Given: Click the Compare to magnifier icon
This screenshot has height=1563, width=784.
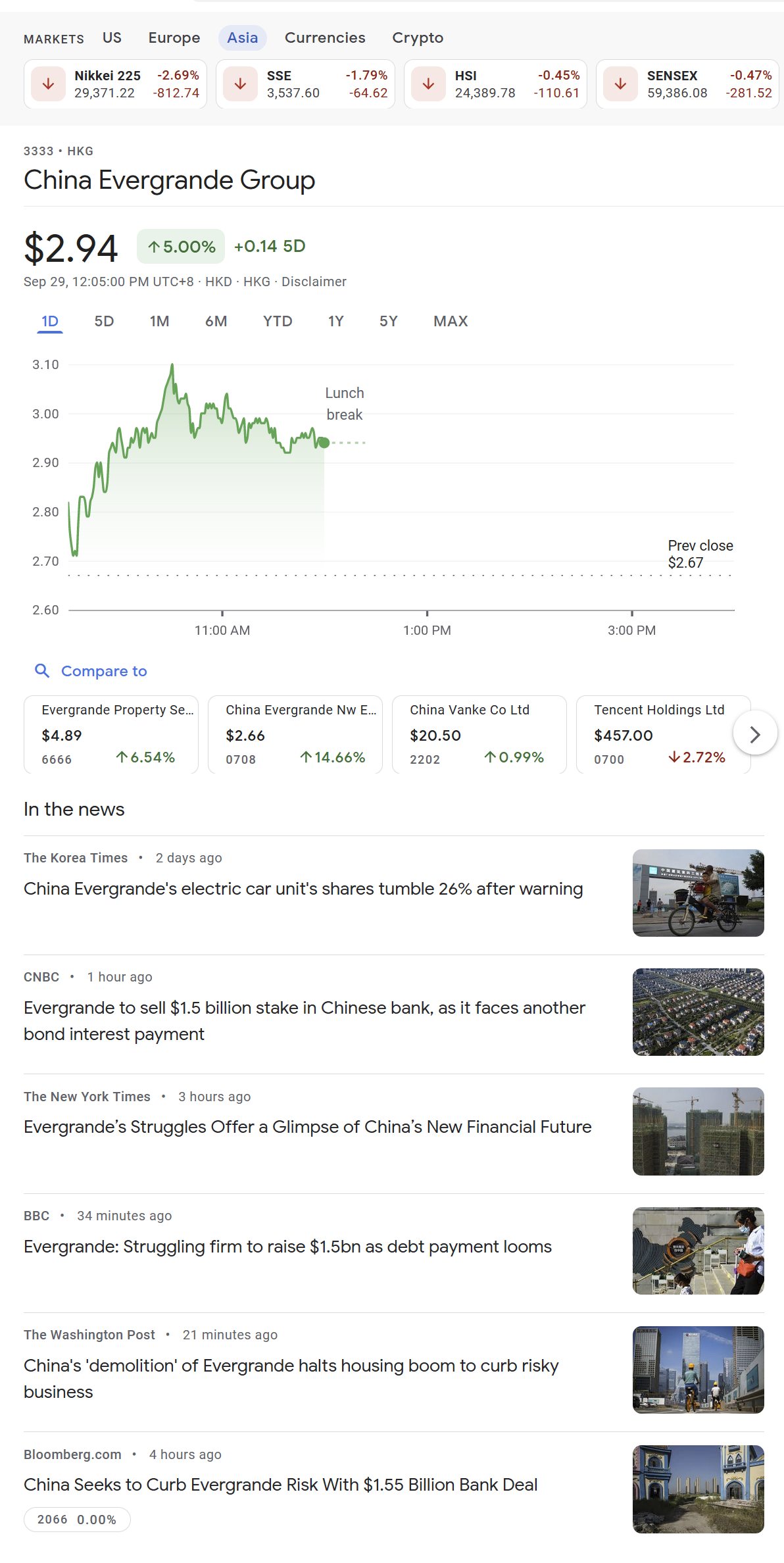Looking at the screenshot, I should (42, 670).
